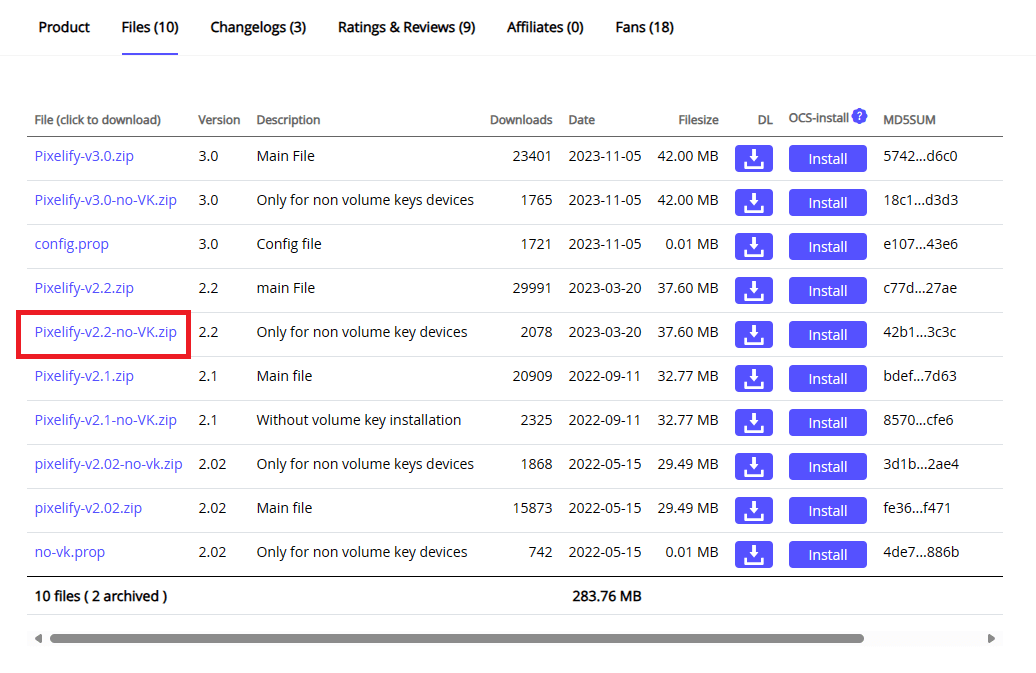Click the Filesize column header
Viewport: 1036px width, 673px height.
pyautogui.click(x=698, y=120)
